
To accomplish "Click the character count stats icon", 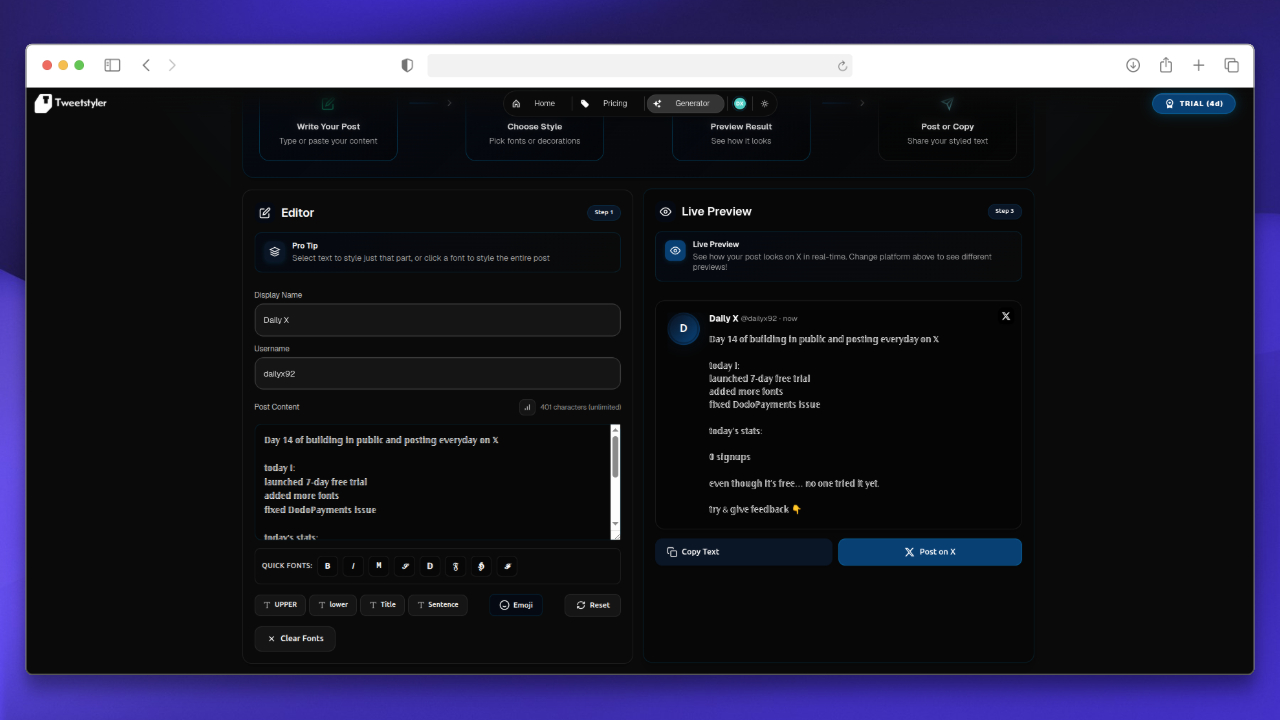I will pos(527,407).
